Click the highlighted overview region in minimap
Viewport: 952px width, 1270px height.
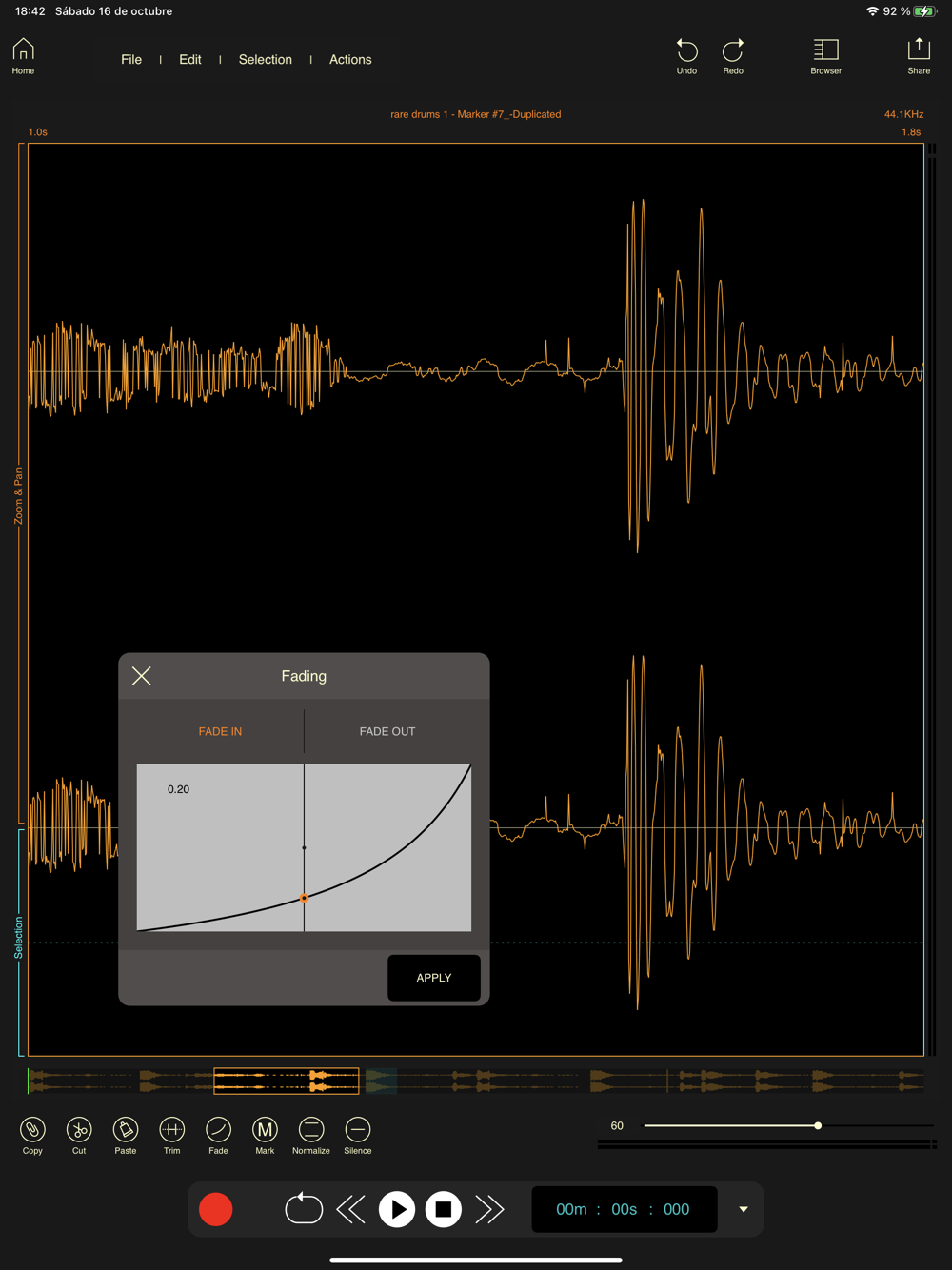click(x=287, y=1081)
